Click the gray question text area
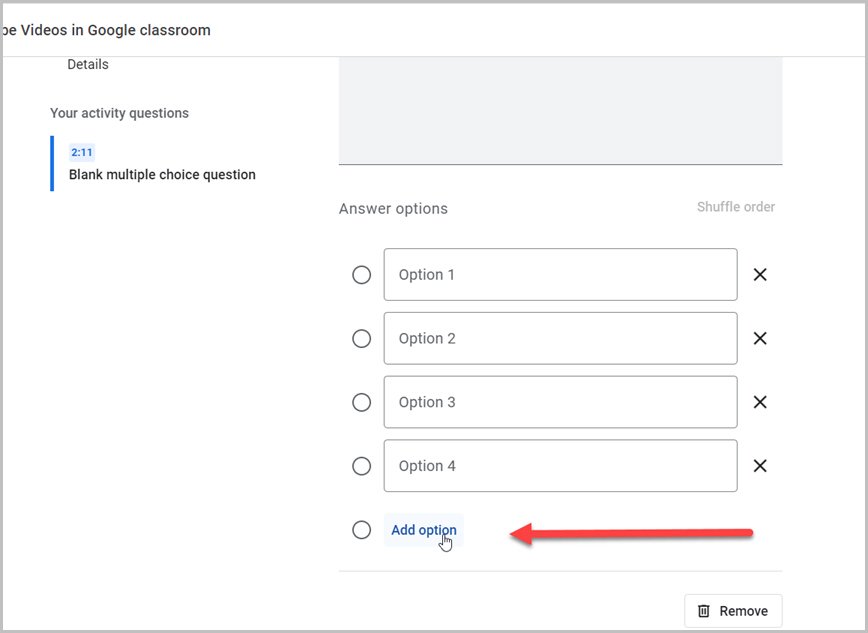Image resolution: width=868 pixels, height=633 pixels. coord(560,110)
